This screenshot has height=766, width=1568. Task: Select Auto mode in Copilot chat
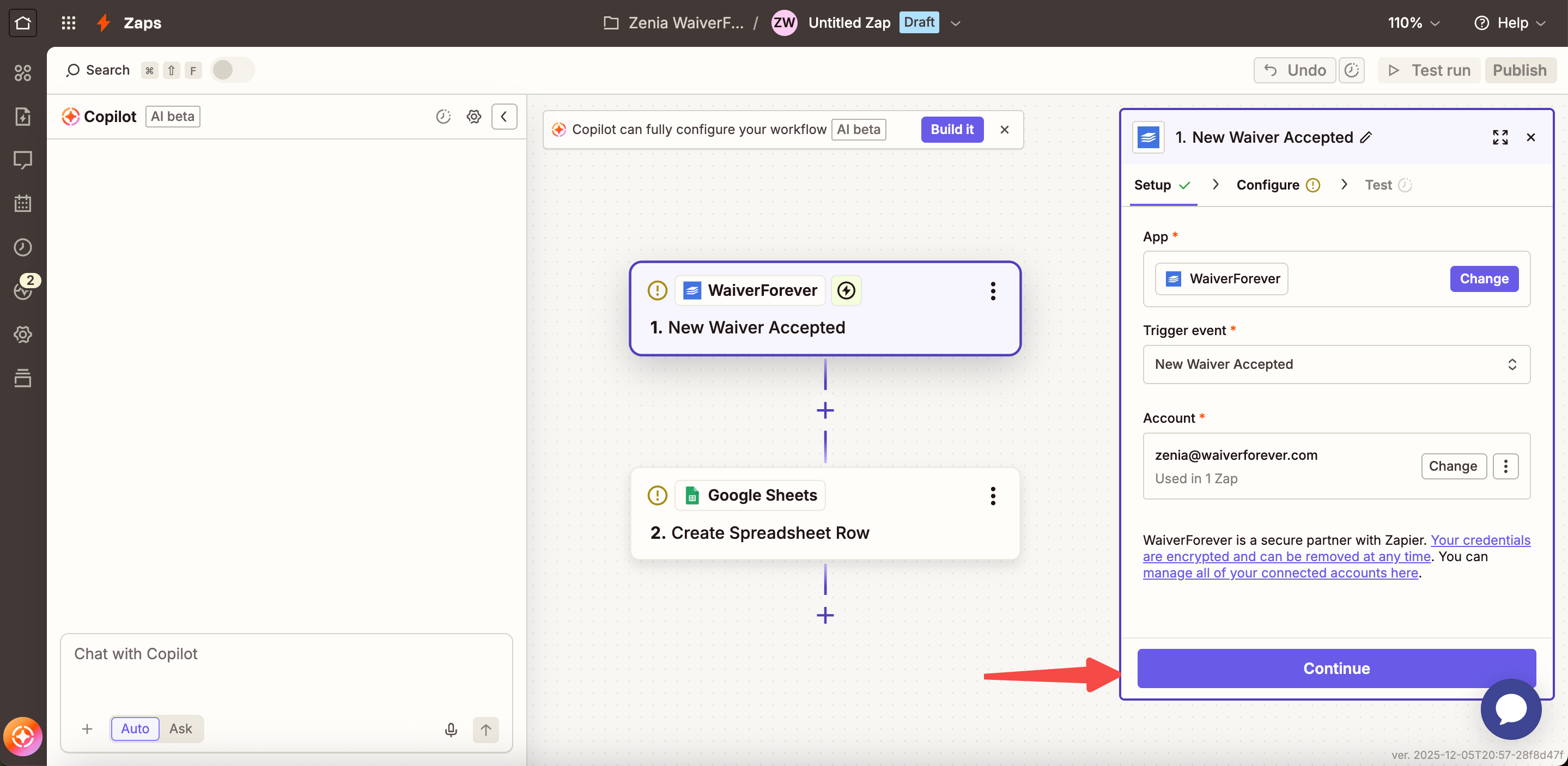(135, 729)
